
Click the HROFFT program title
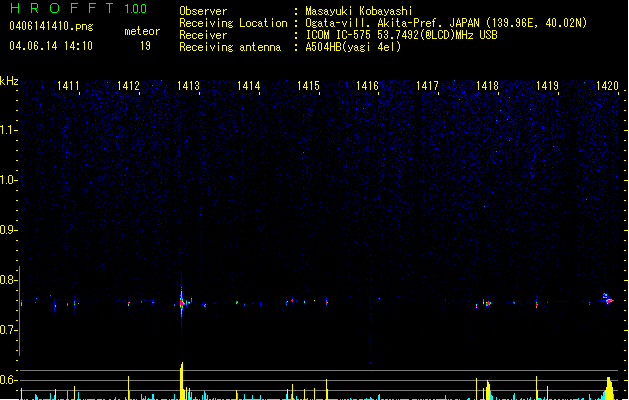[62, 8]
